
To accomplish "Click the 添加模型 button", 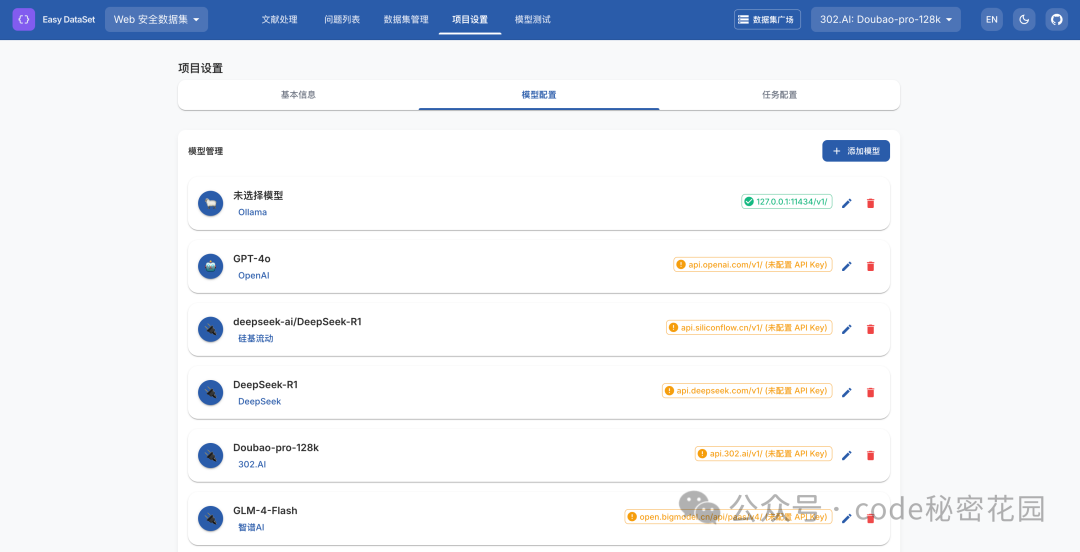I will click(856, 151).
